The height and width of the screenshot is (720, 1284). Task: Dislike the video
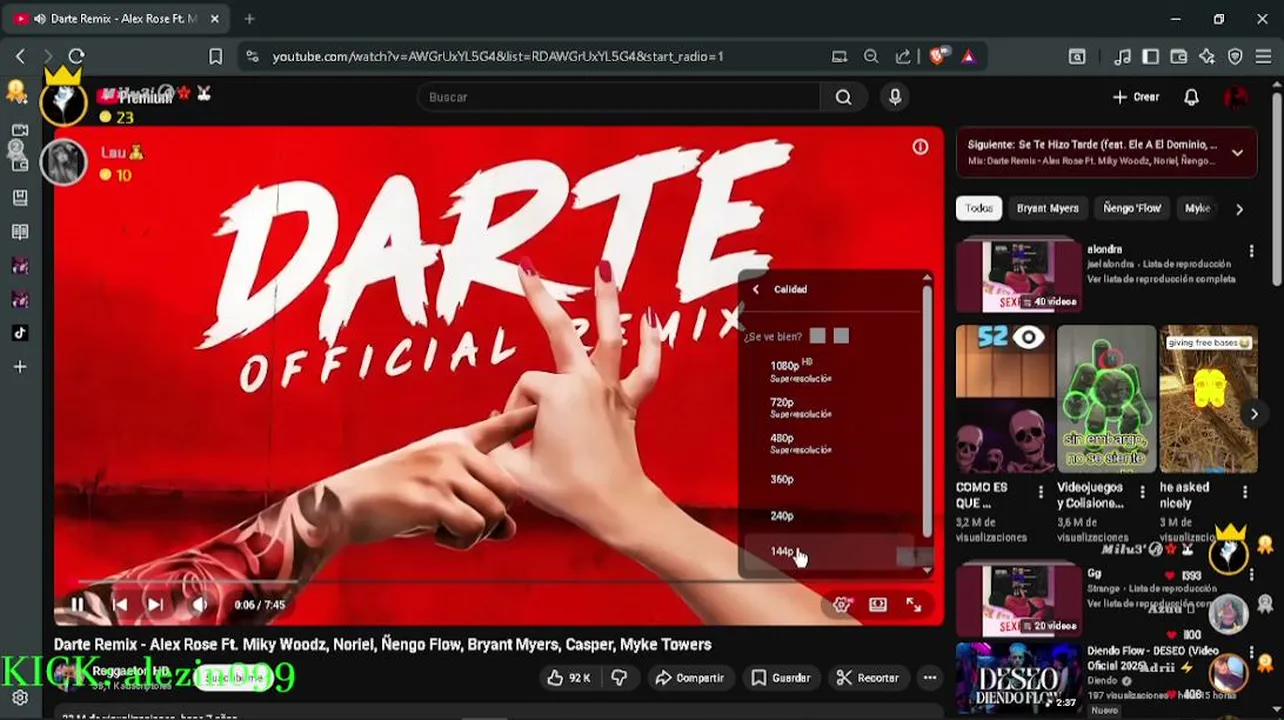[619, 678]
